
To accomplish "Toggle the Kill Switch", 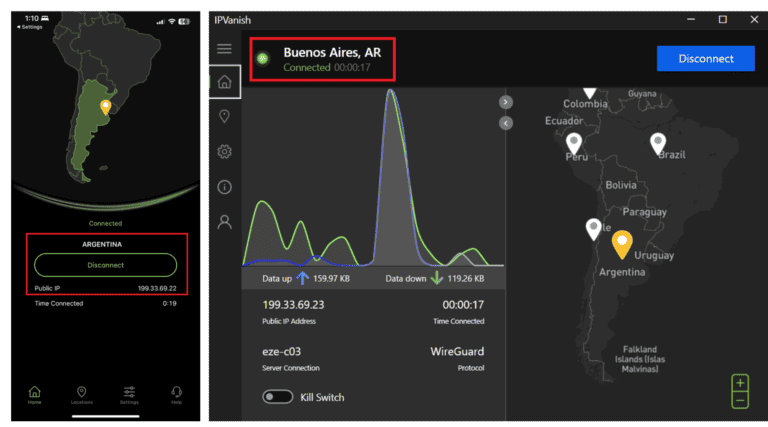I will coord(277,397).
